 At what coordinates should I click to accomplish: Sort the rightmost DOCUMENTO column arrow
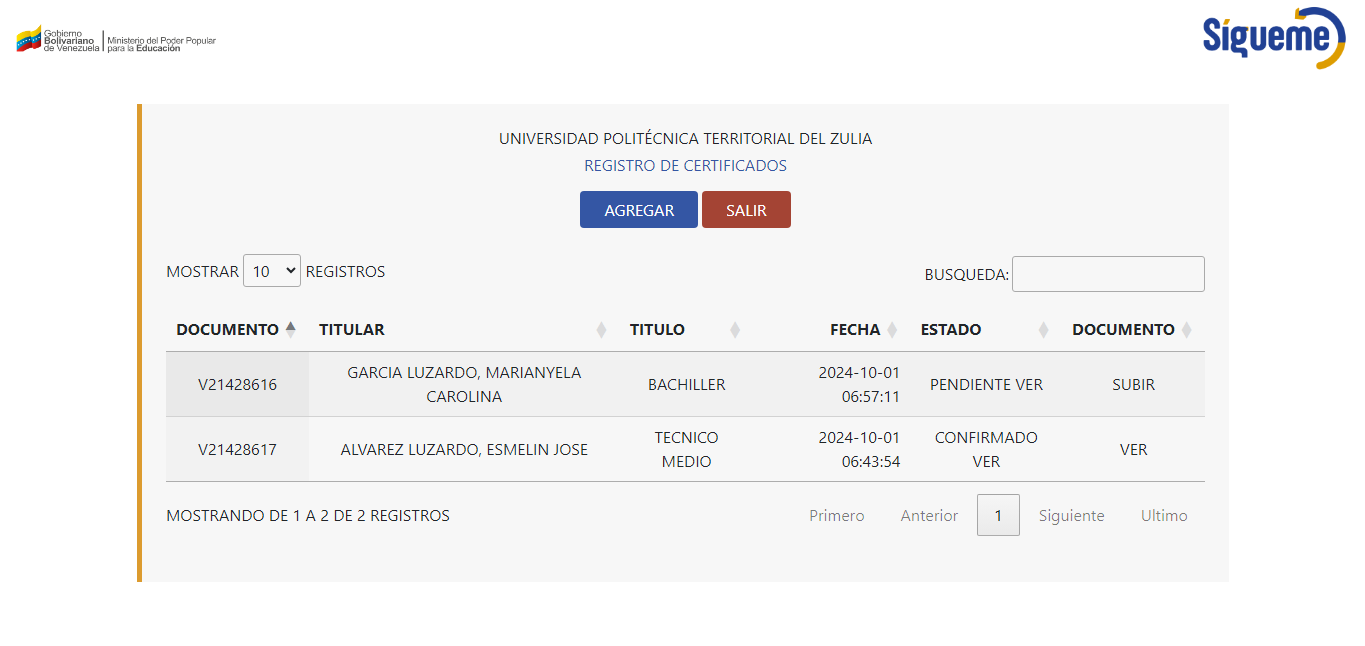[x=1188, y=328]
